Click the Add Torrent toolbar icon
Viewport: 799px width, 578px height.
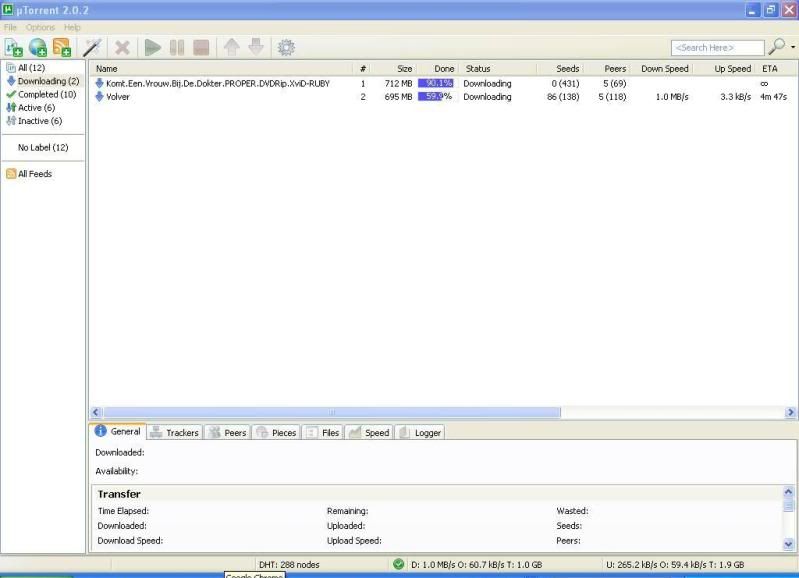click(x=14, y=48)
